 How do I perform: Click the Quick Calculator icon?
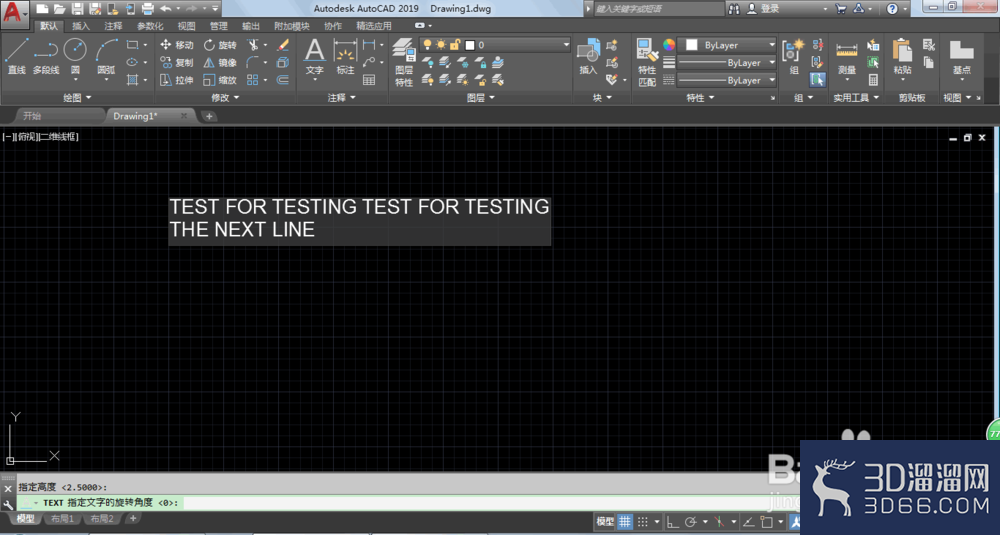[x=873, y=80]
